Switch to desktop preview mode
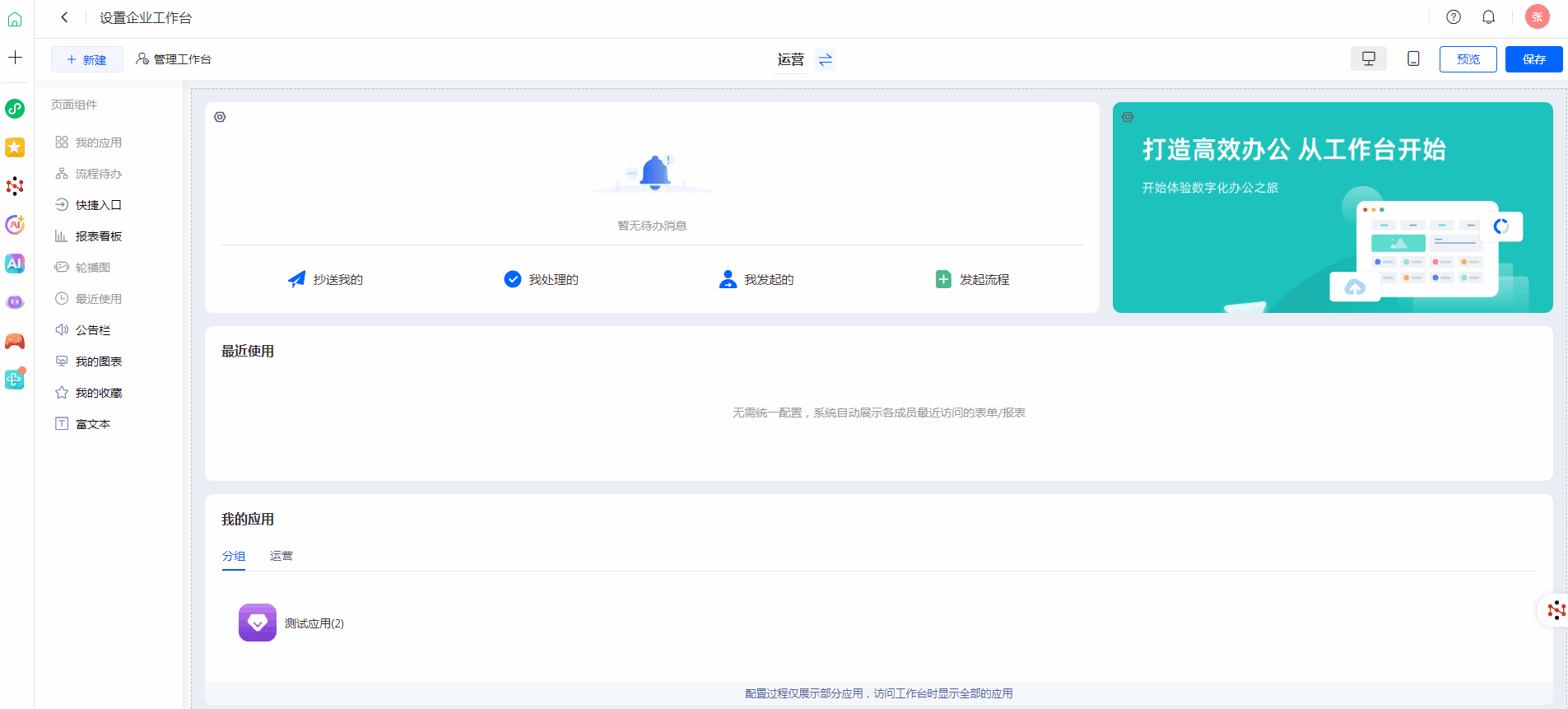The image size is (1568, 709). click(1368, 59)
